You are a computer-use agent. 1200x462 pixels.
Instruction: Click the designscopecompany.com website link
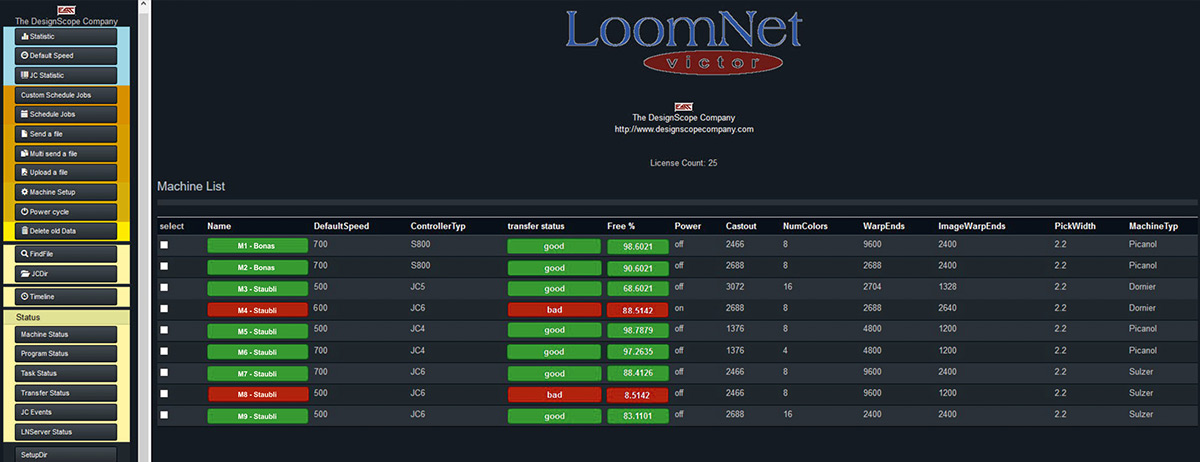(683, 129)
